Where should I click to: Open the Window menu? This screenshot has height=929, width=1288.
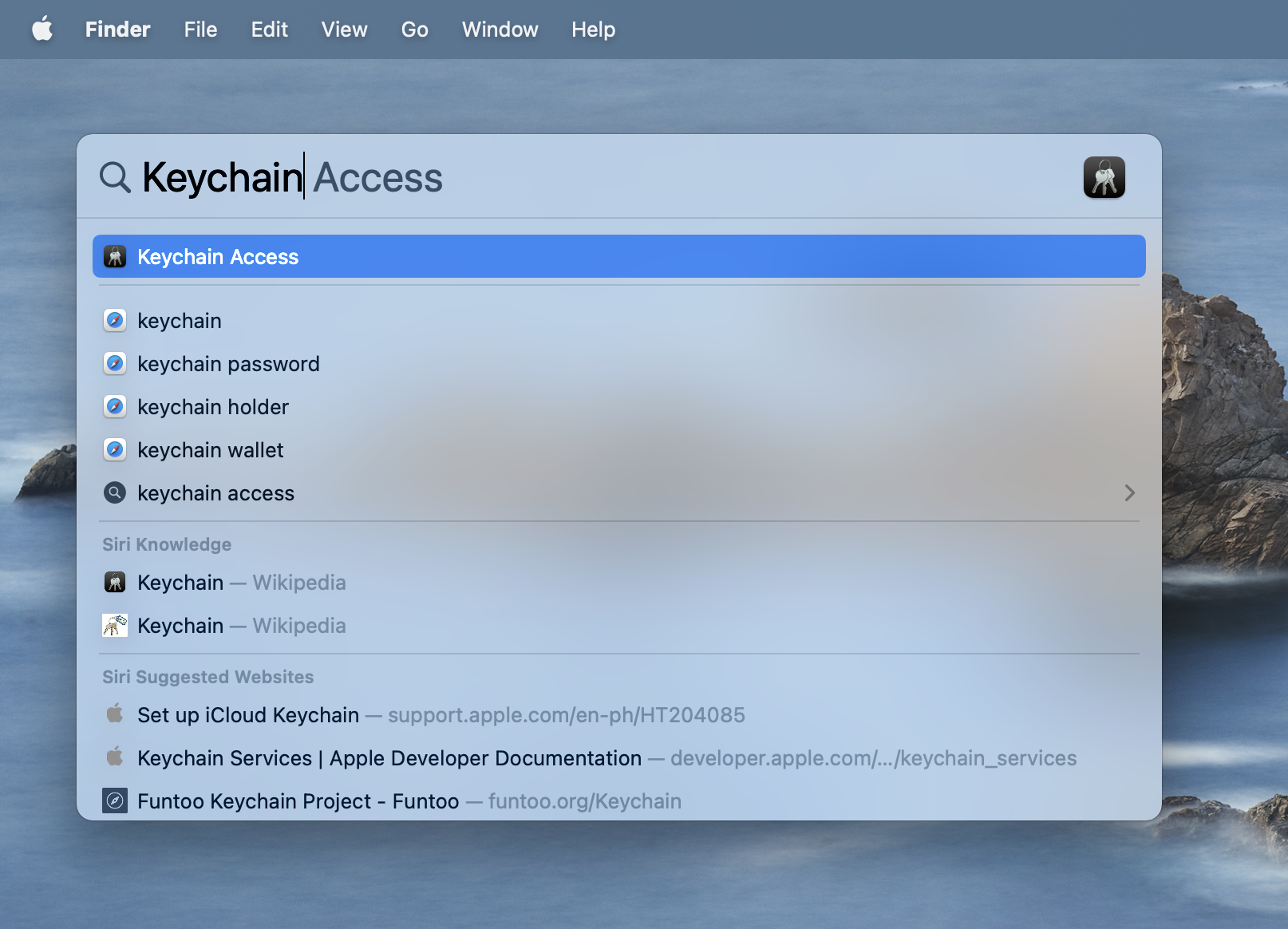pos(500,30)
